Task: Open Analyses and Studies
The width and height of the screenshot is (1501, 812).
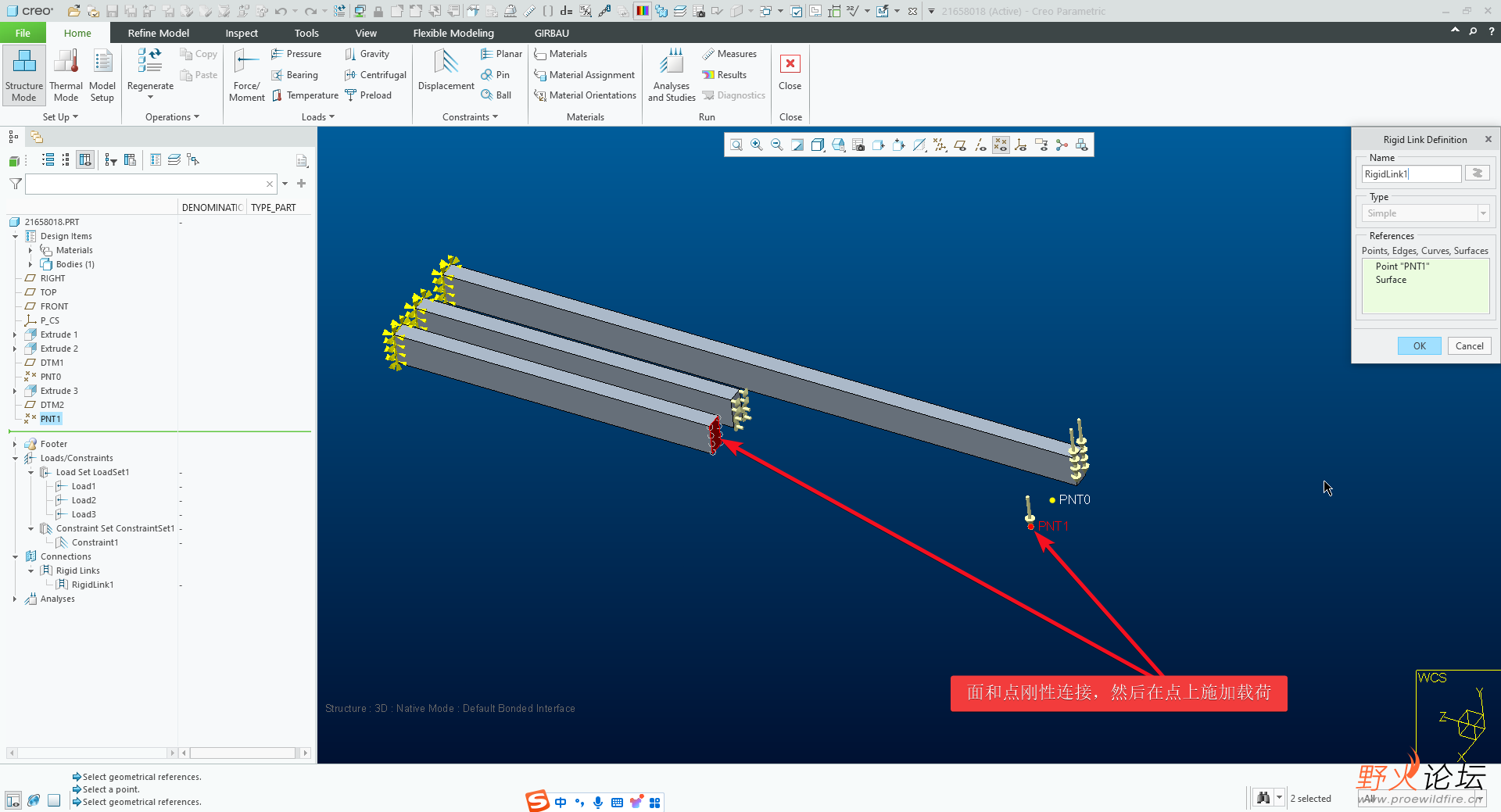Action: point(671,76)
